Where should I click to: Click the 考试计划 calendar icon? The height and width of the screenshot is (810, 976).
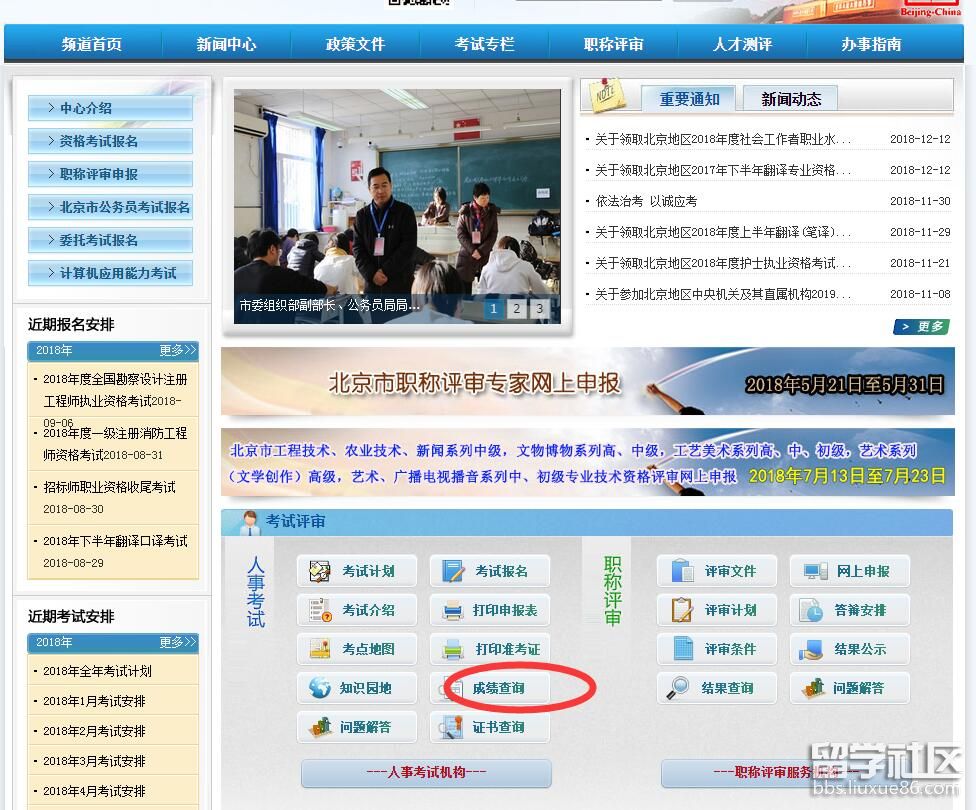tap(320, 571)
